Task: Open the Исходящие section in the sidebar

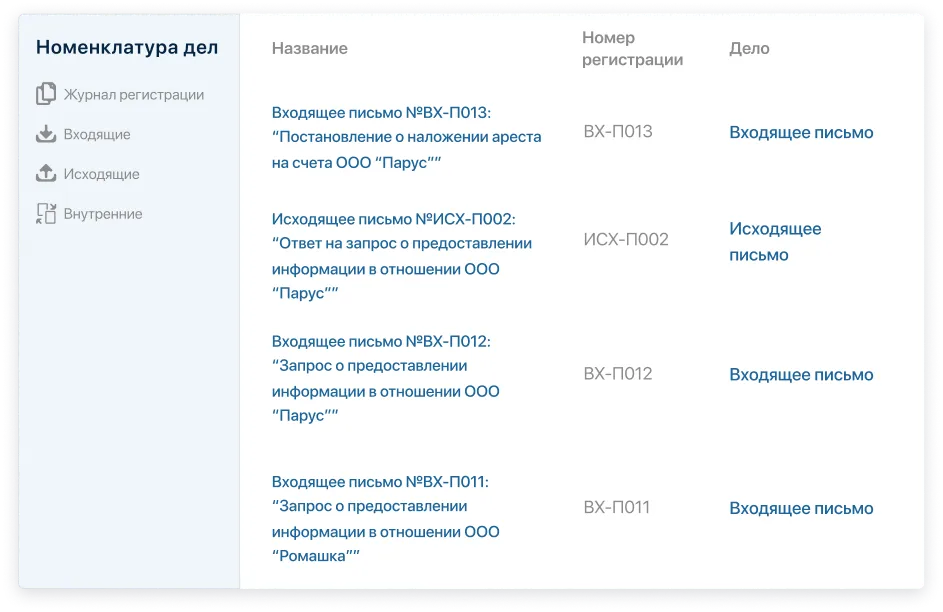Action: click(x=102, y=174)
